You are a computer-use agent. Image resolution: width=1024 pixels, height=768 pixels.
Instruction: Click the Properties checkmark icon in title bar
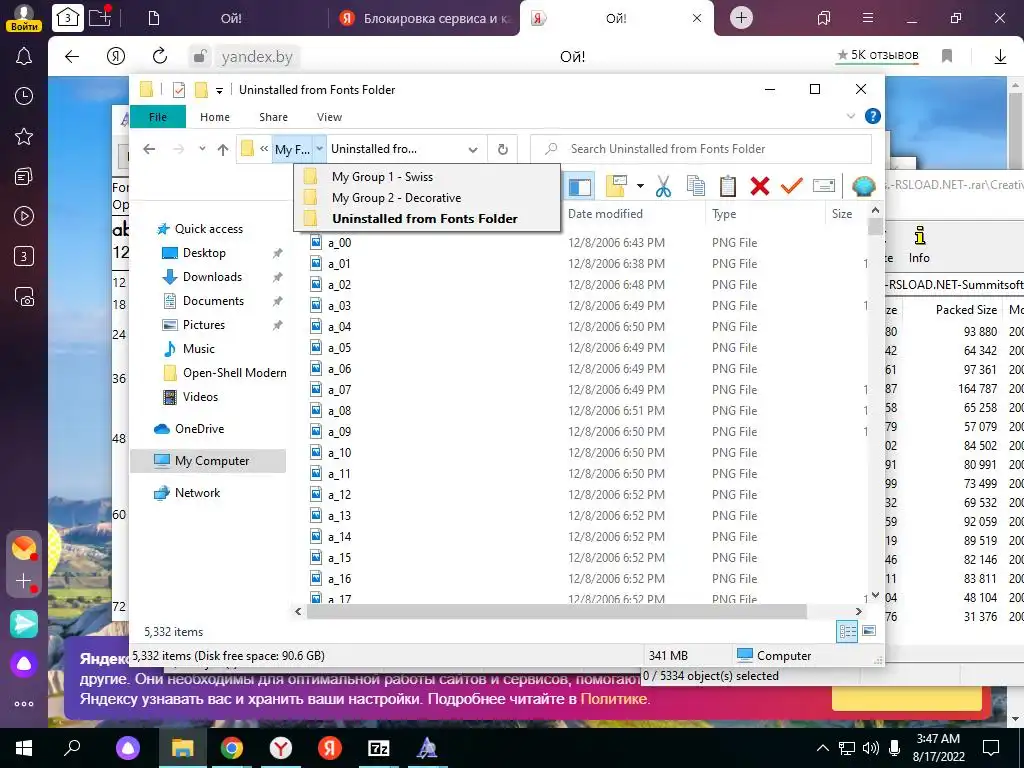tap(179, 89)
